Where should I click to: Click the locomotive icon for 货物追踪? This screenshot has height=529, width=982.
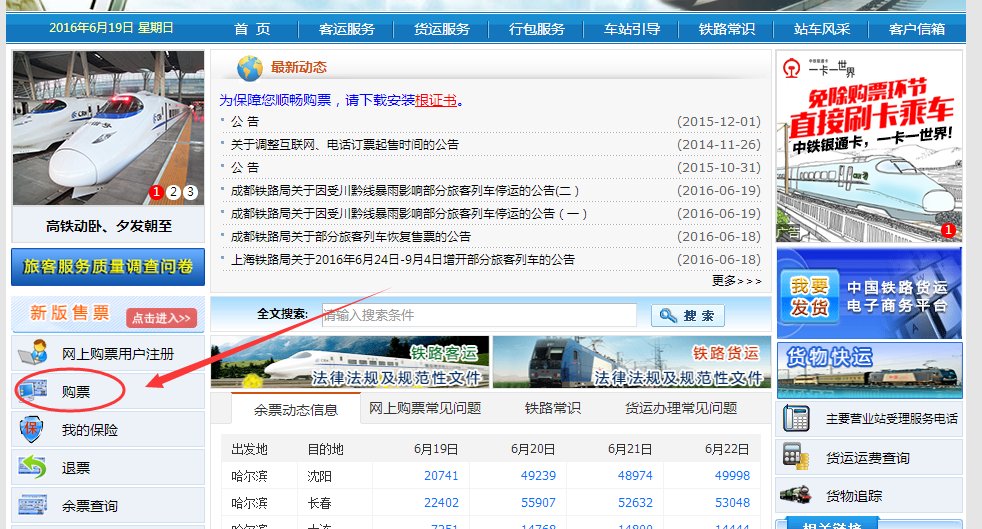coord(796,495)
